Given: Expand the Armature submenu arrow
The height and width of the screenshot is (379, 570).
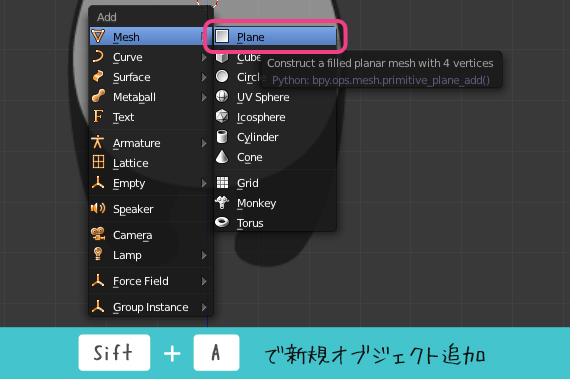Looking at the screenshot, I should pos(204,143).
